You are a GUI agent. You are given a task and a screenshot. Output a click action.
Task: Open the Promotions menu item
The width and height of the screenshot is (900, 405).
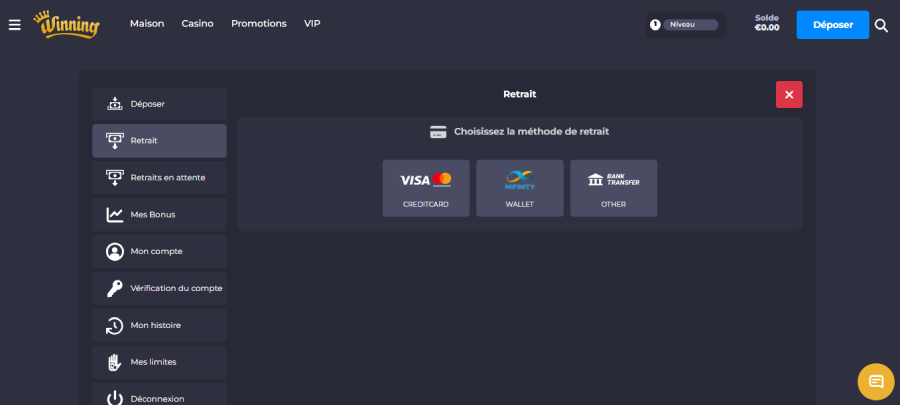pos(259,24)
